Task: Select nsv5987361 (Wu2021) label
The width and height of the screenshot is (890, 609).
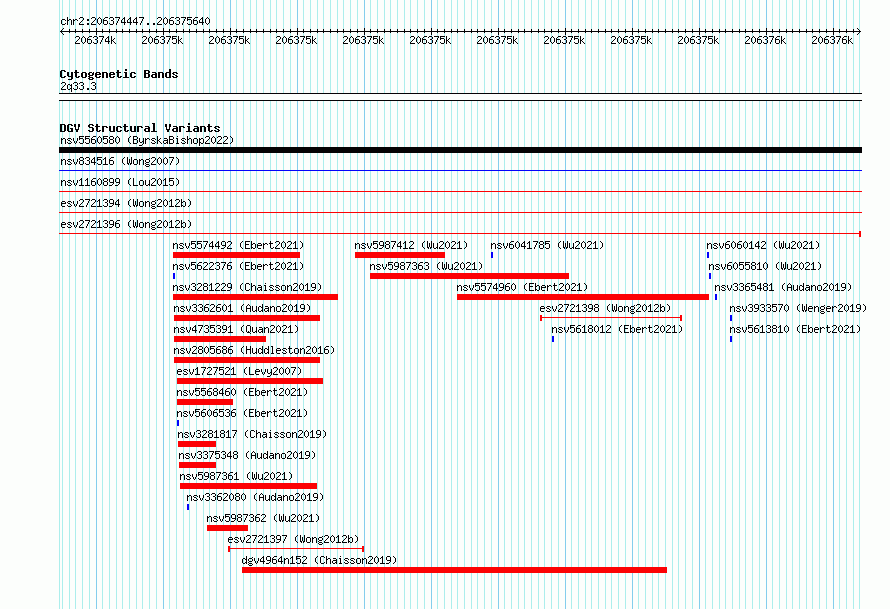Action: 237,476
